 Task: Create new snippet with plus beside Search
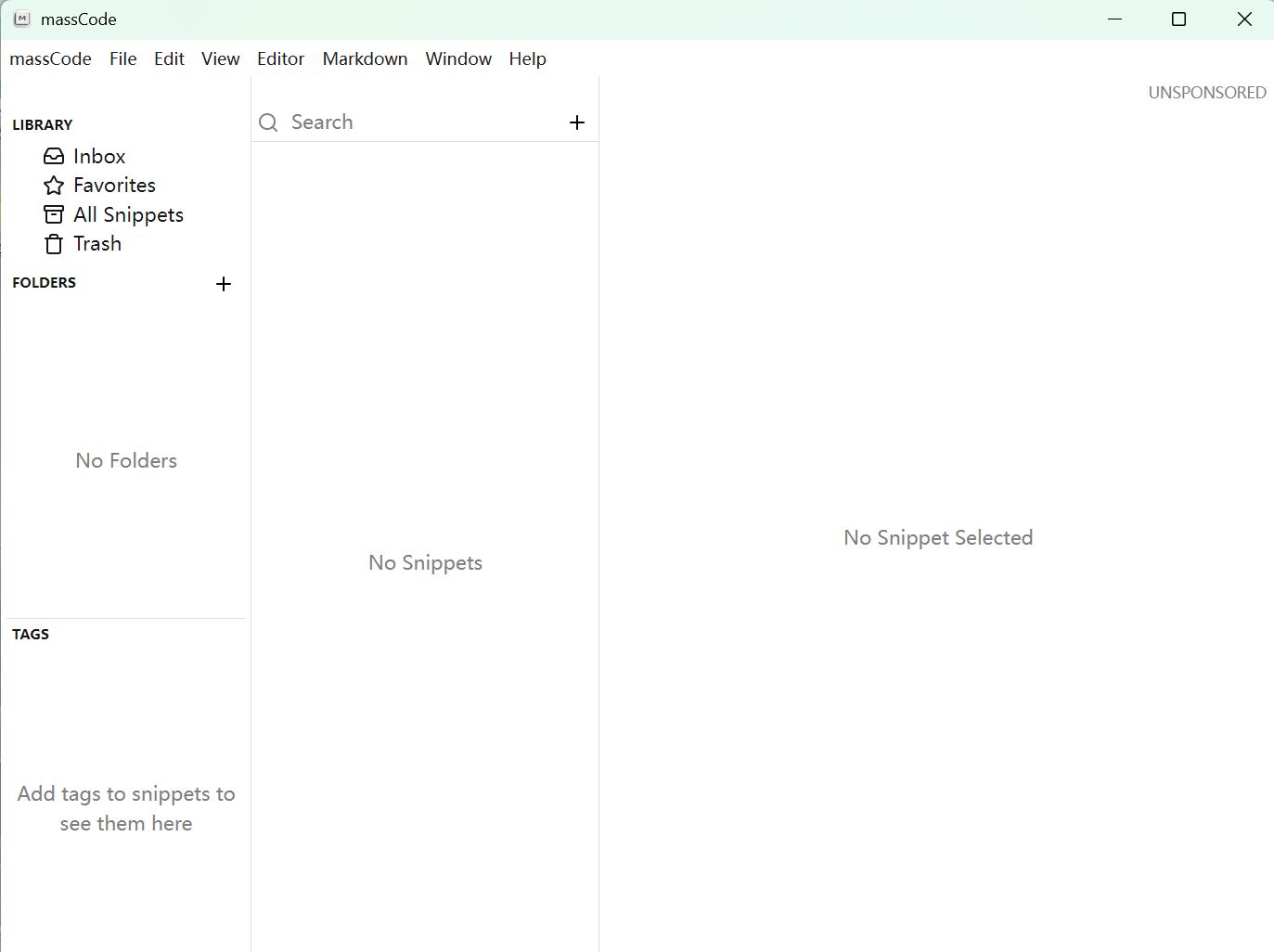[577, 122]
